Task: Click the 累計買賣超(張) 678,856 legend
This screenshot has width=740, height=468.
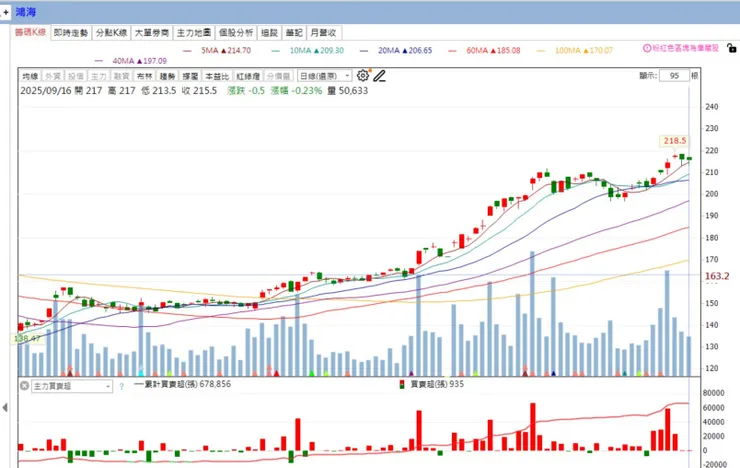Action: [x=183, y=384]
